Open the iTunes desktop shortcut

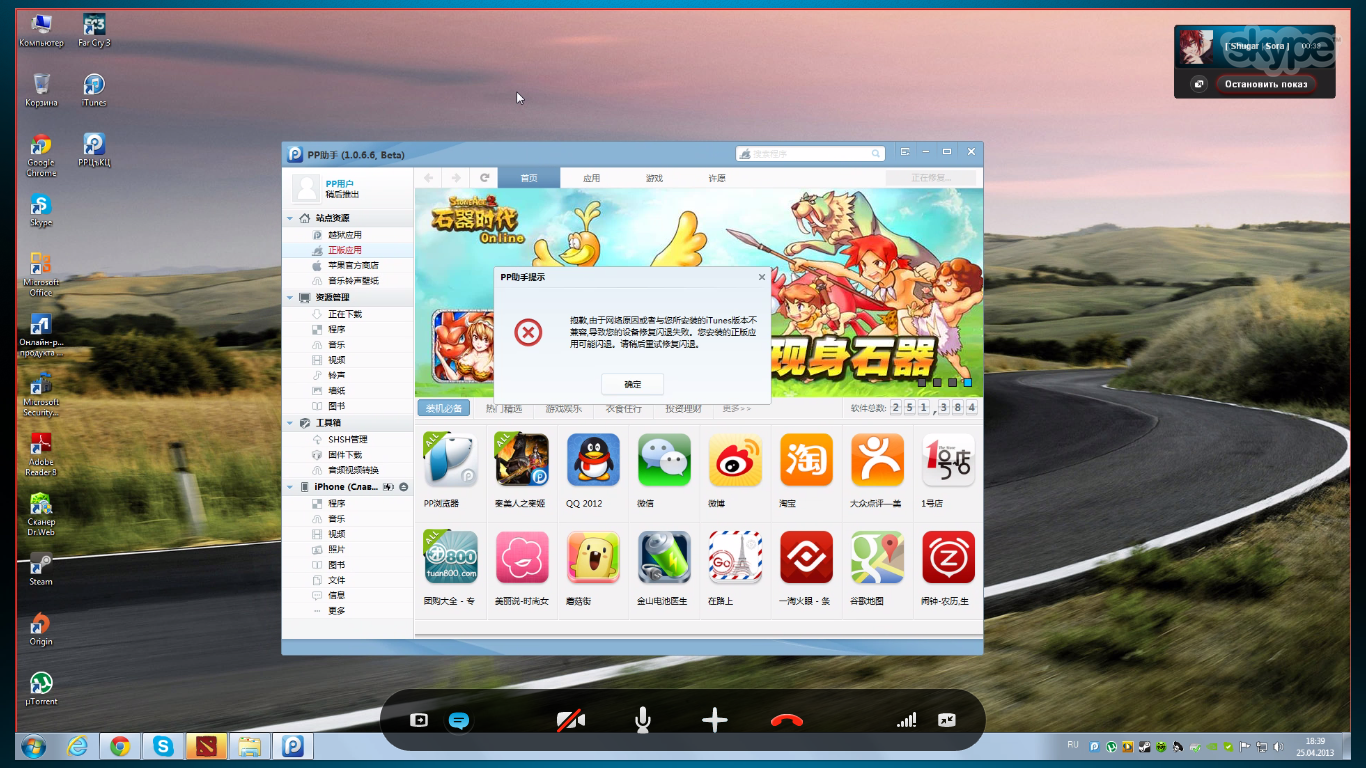click(x=94, y=89)
